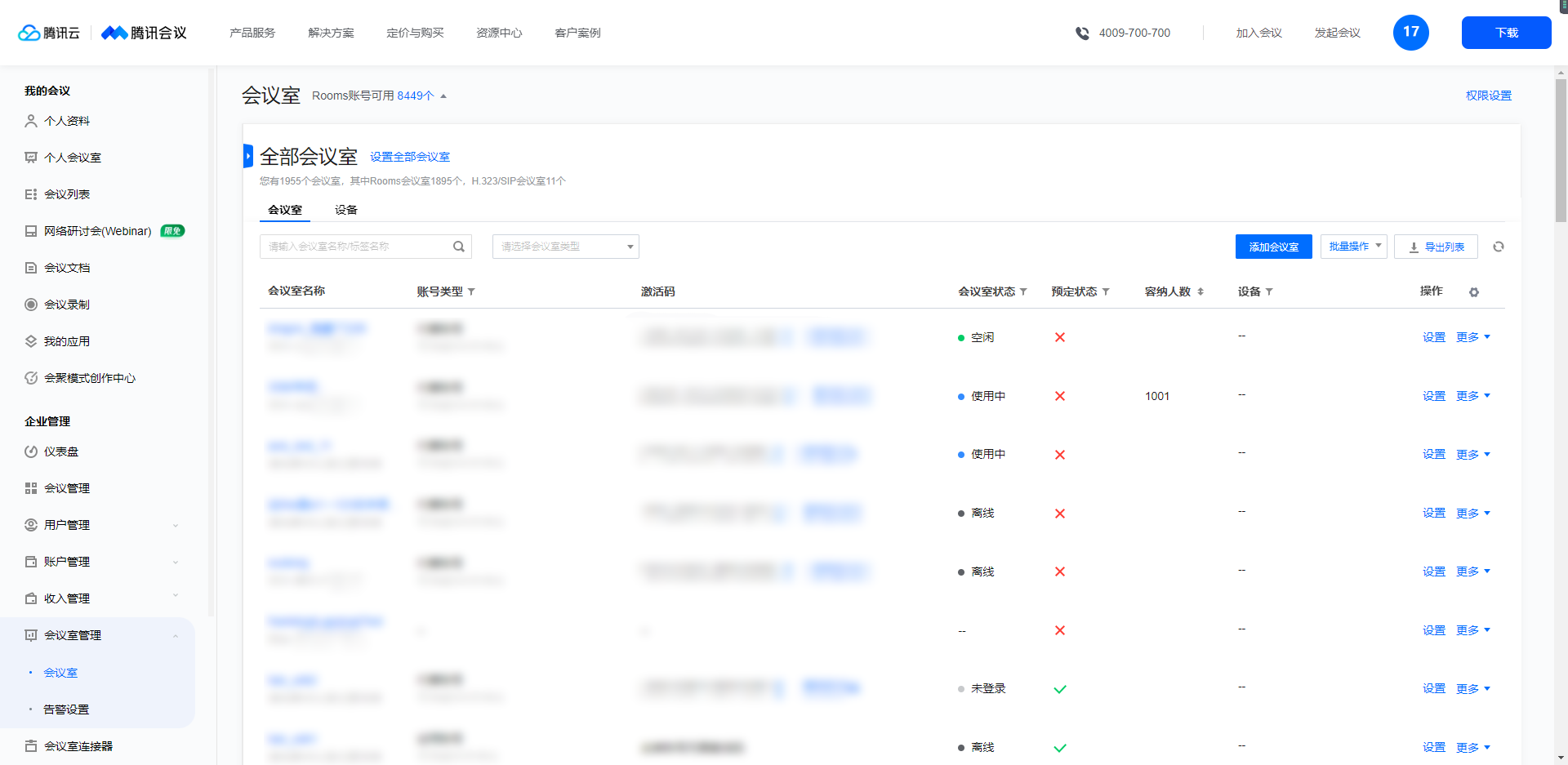Open the 请选择会议室类型 dropdown
The image size is (1568, 765).
tap(565, 247)
